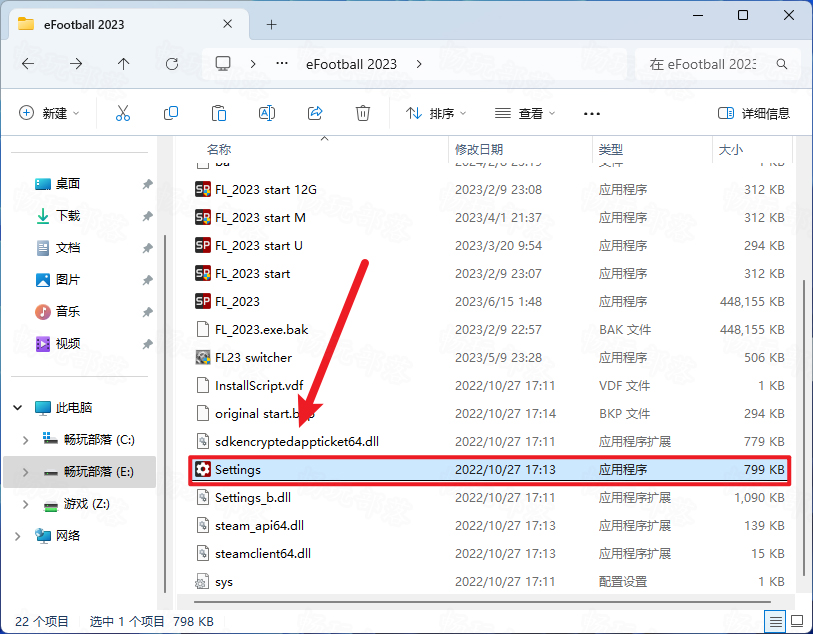The width and height of the screenshot is (813, 634).
Task: Select the FL_2023 start M file
Action: tap(260, 218)
